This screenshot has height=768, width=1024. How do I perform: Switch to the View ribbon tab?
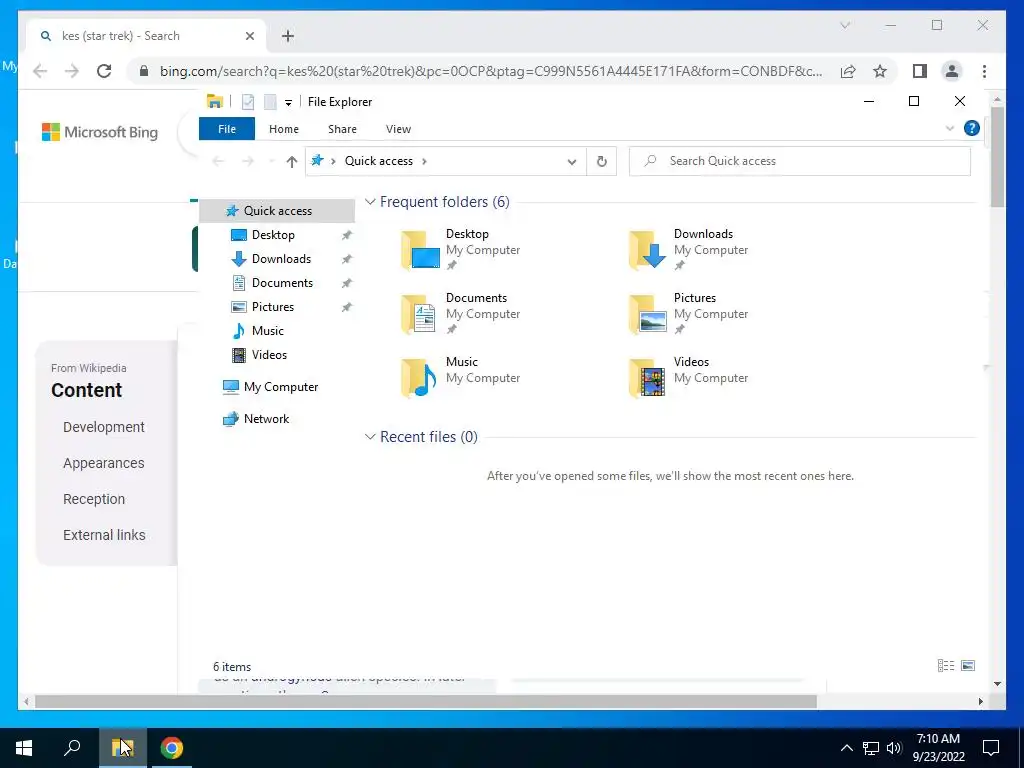(398, 129)
